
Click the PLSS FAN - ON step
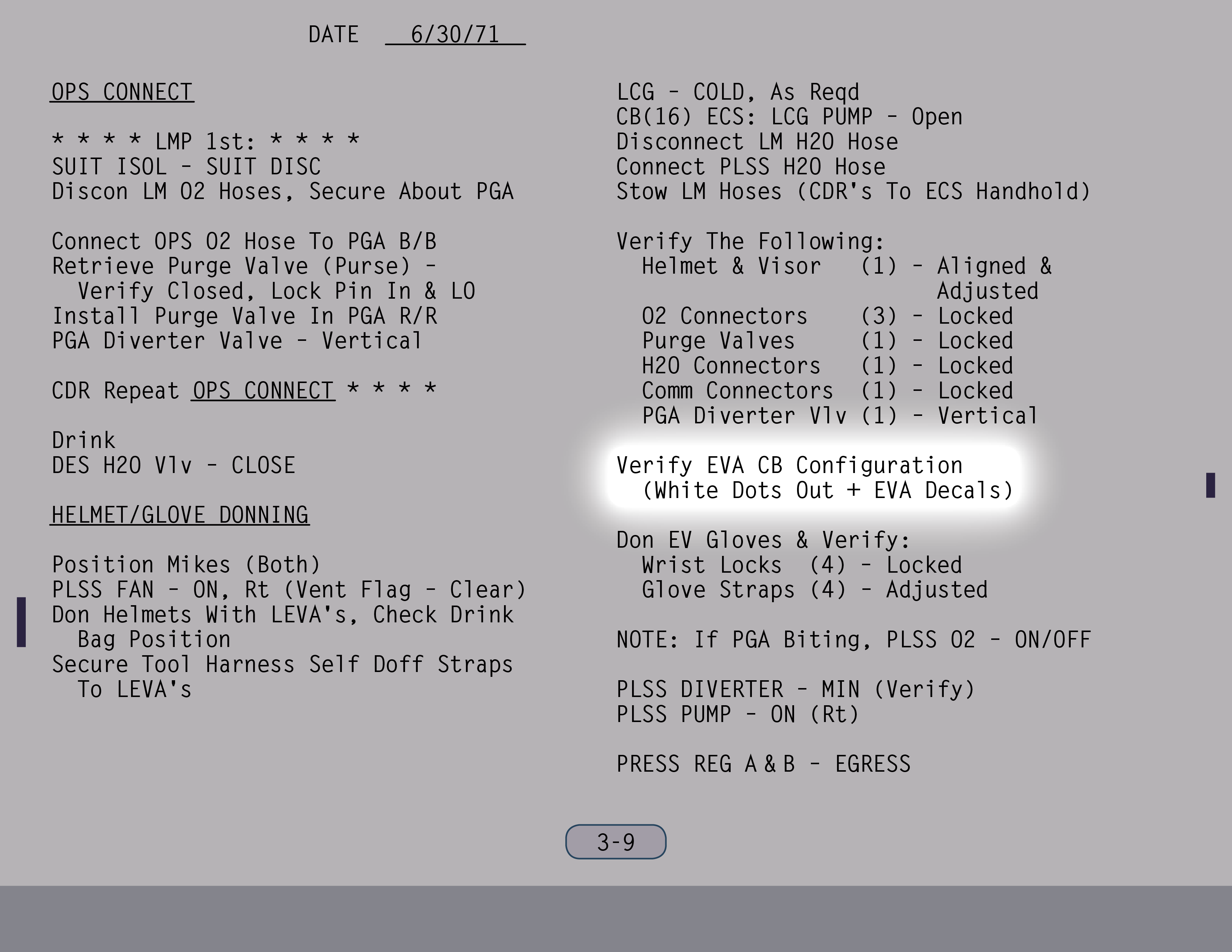(x=288, y=590)
